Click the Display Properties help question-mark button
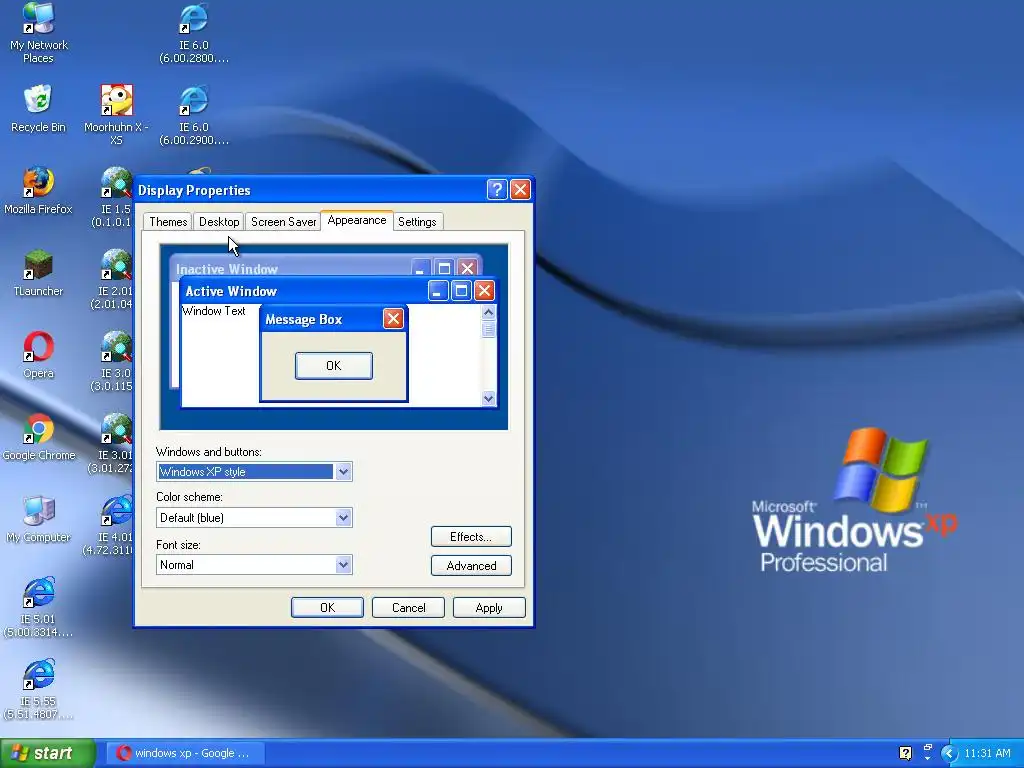 [497, 189]
